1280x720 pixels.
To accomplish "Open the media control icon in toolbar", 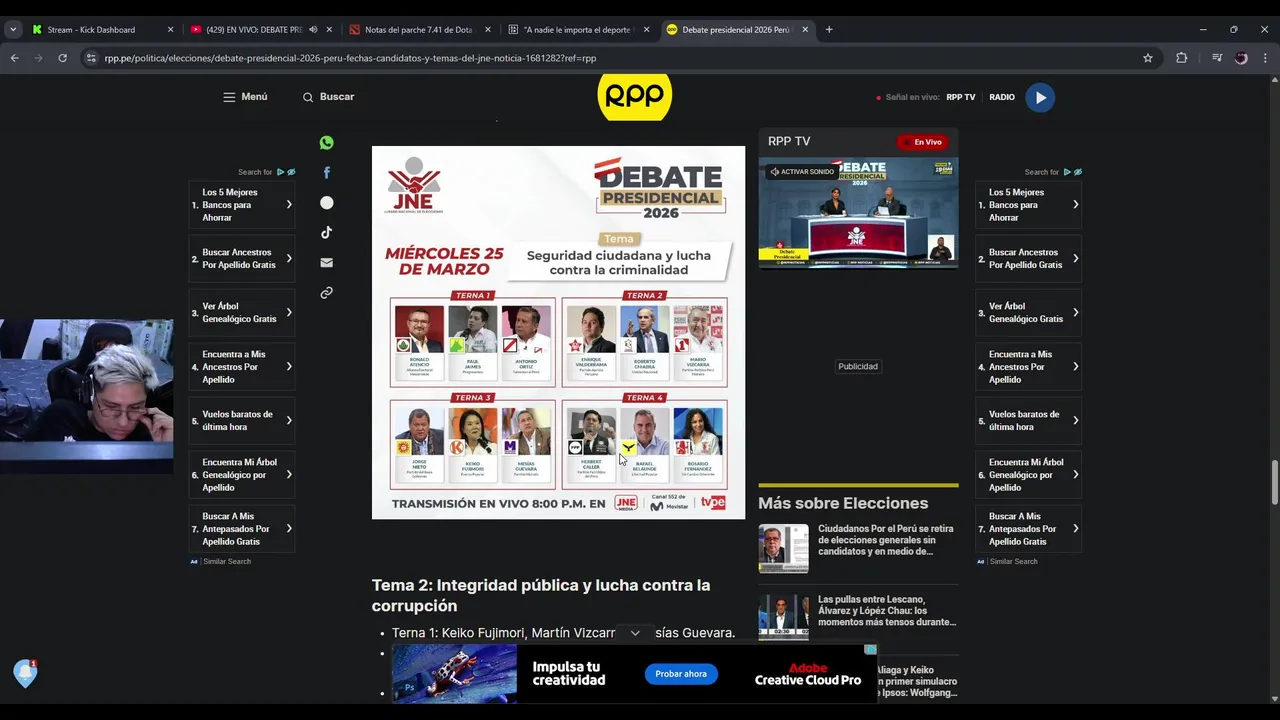I will click(x=1217, y=58).
